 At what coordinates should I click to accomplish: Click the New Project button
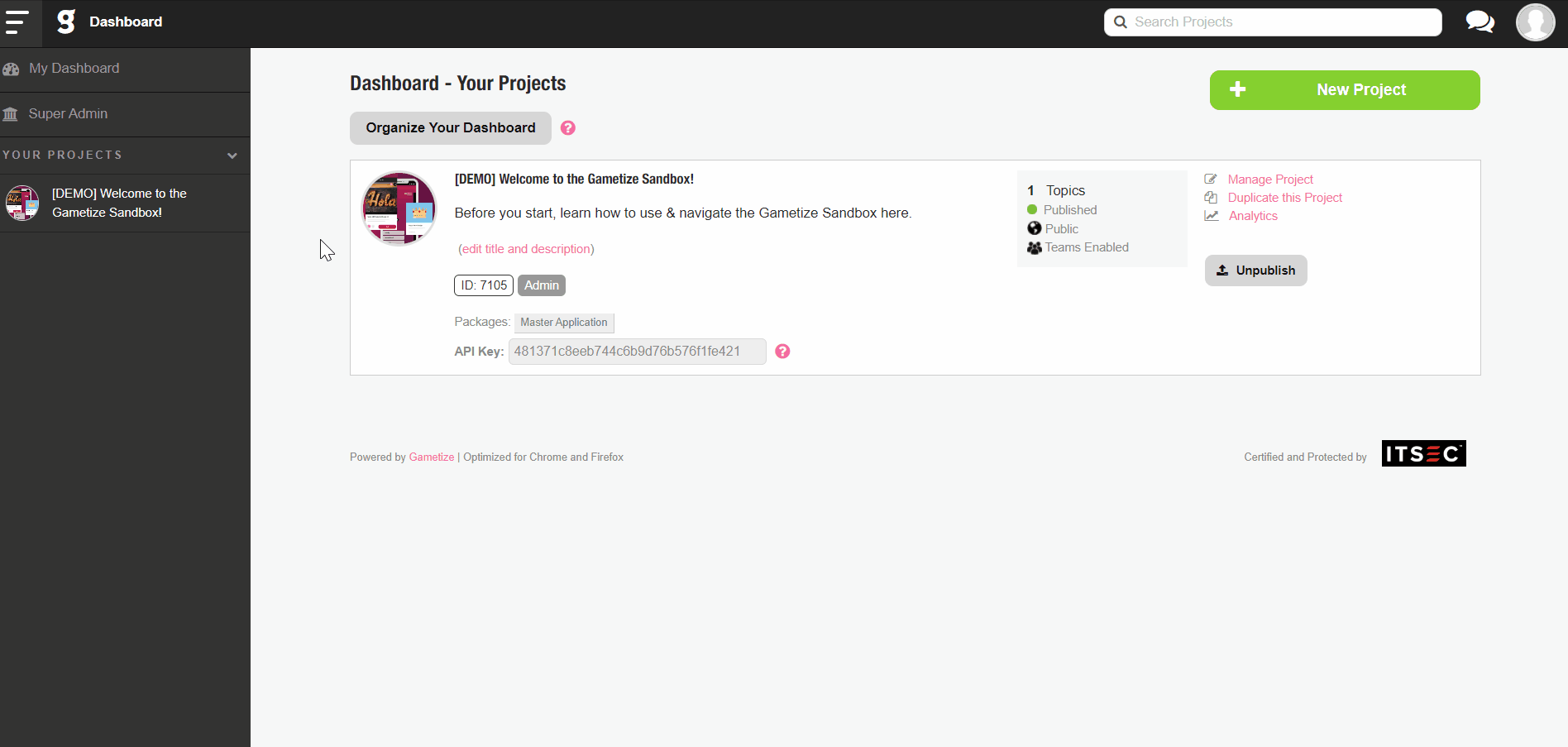click(1345, 90)
